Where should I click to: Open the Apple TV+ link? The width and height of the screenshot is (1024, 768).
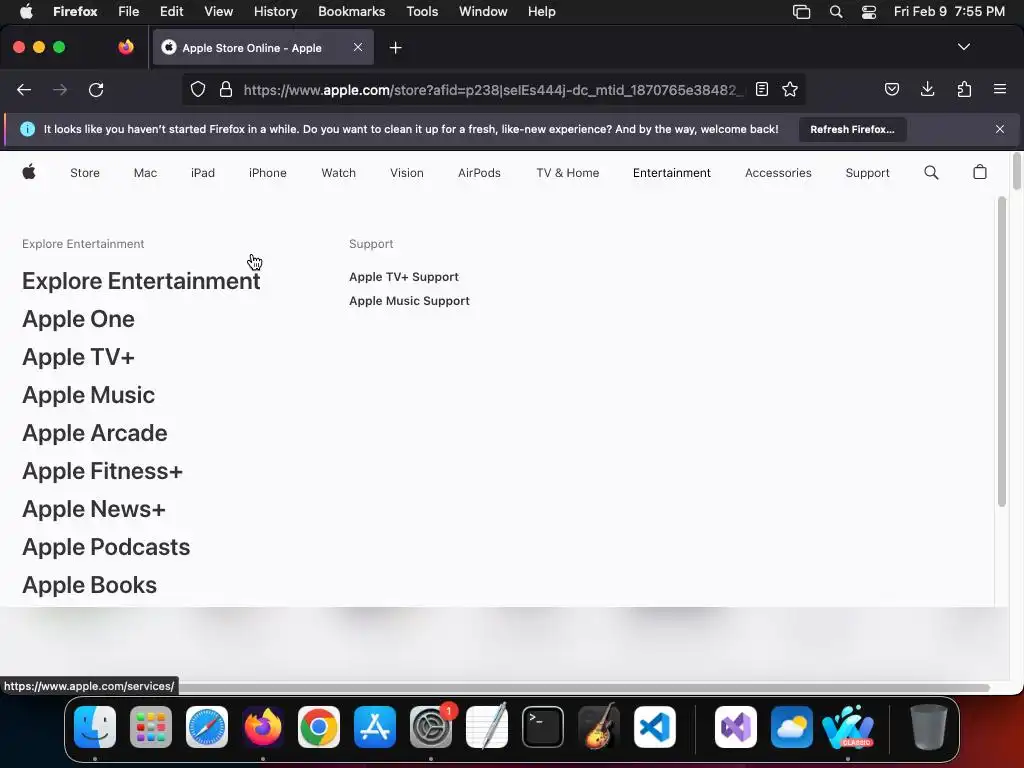click(78, 357)
